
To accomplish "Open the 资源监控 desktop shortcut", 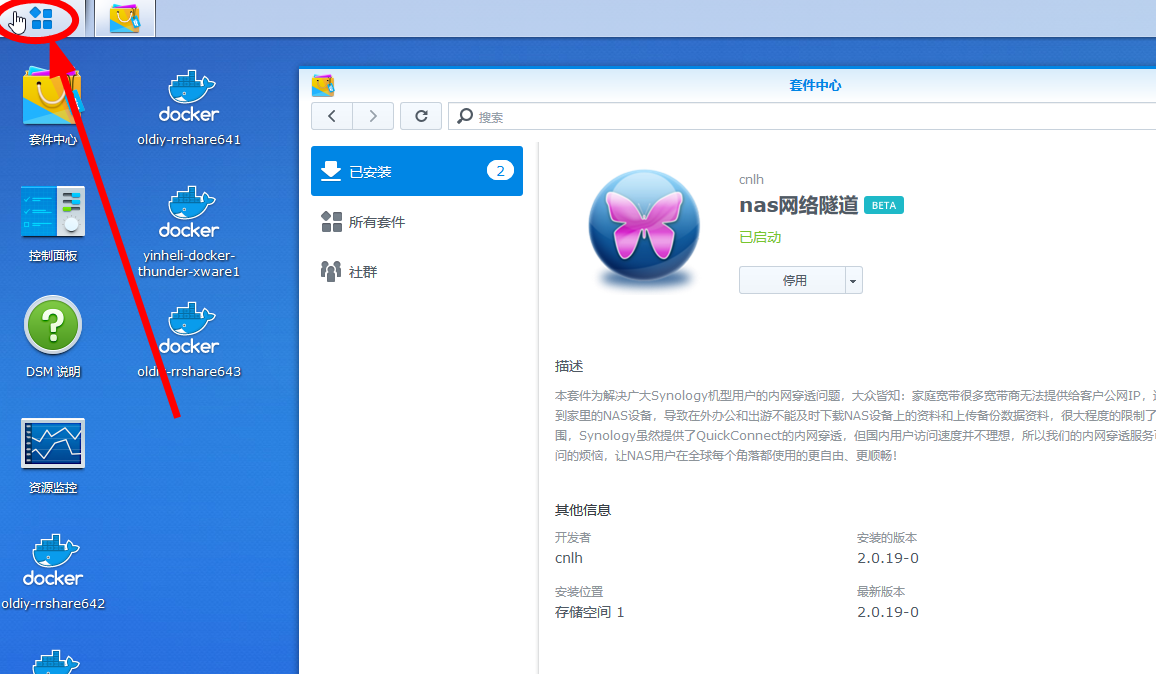I will click(x=52, y=456).
